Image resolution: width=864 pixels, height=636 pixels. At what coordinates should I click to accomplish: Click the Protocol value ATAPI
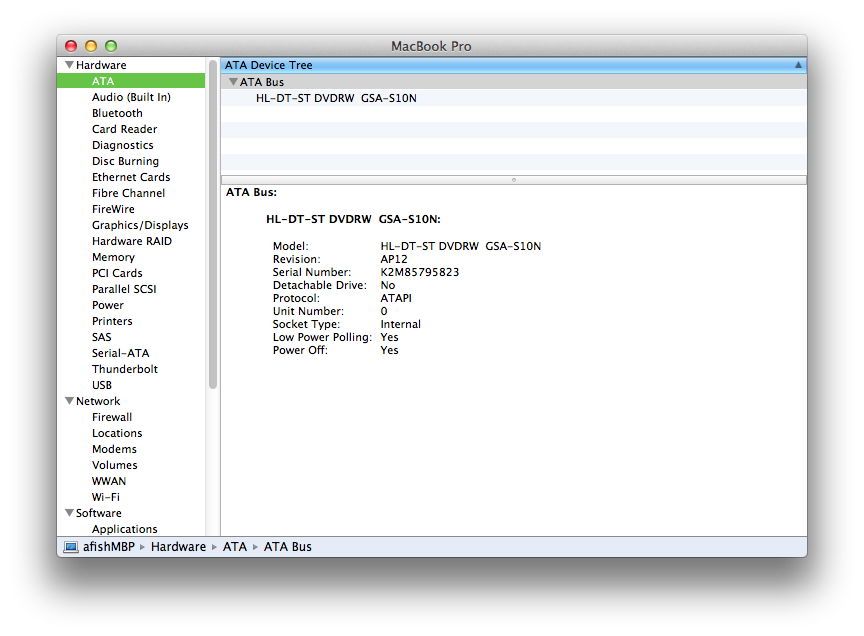click(x=396, y=298)
